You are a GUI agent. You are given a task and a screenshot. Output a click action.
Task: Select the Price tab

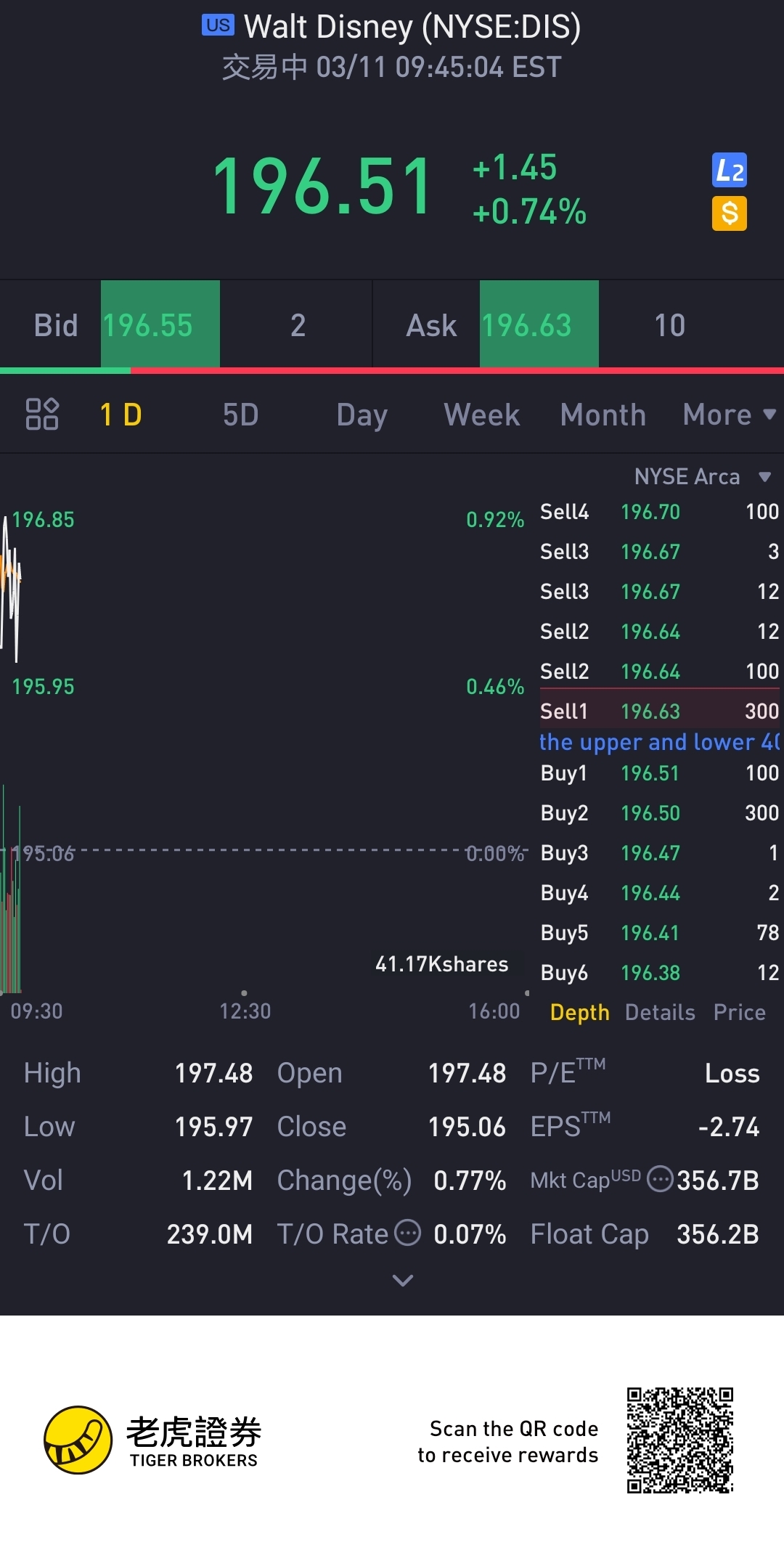click(739, 1012)
